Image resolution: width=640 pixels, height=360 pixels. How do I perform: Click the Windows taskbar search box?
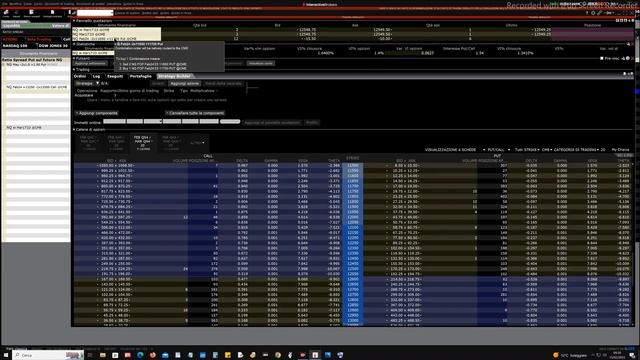point(48,355)
